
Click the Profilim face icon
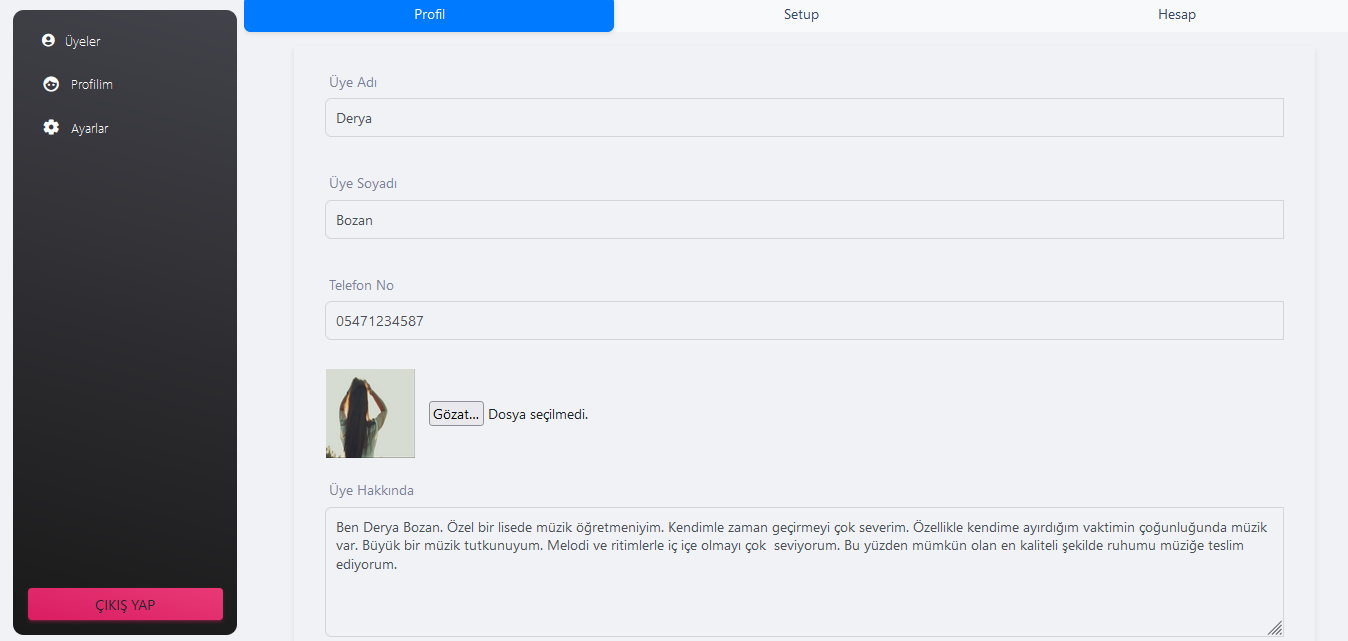coord(51,84)
